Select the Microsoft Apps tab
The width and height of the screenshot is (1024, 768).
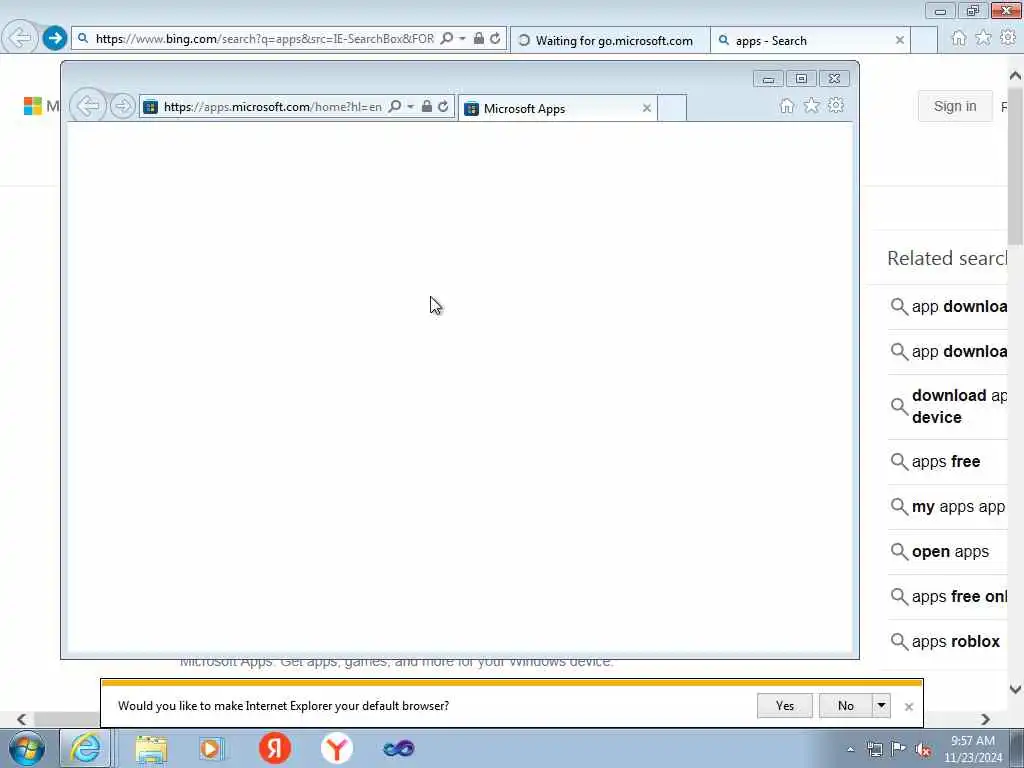pos(557,108)
